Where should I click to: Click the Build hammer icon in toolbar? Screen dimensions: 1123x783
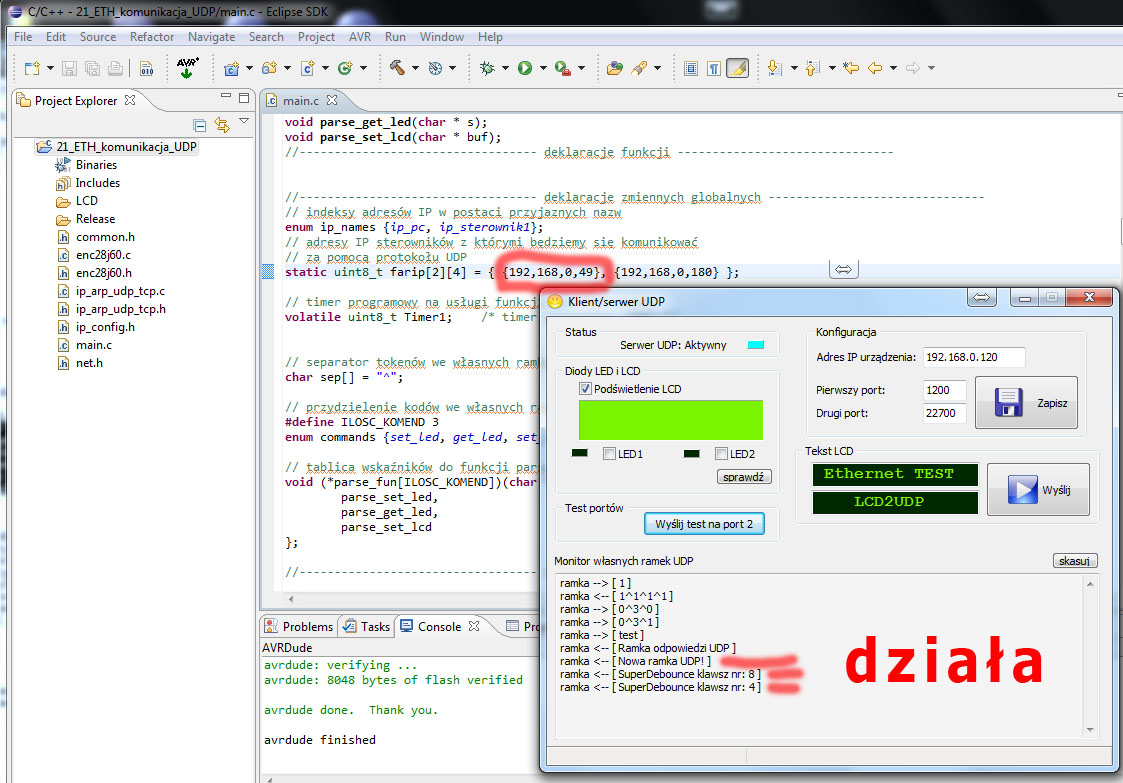397,68
